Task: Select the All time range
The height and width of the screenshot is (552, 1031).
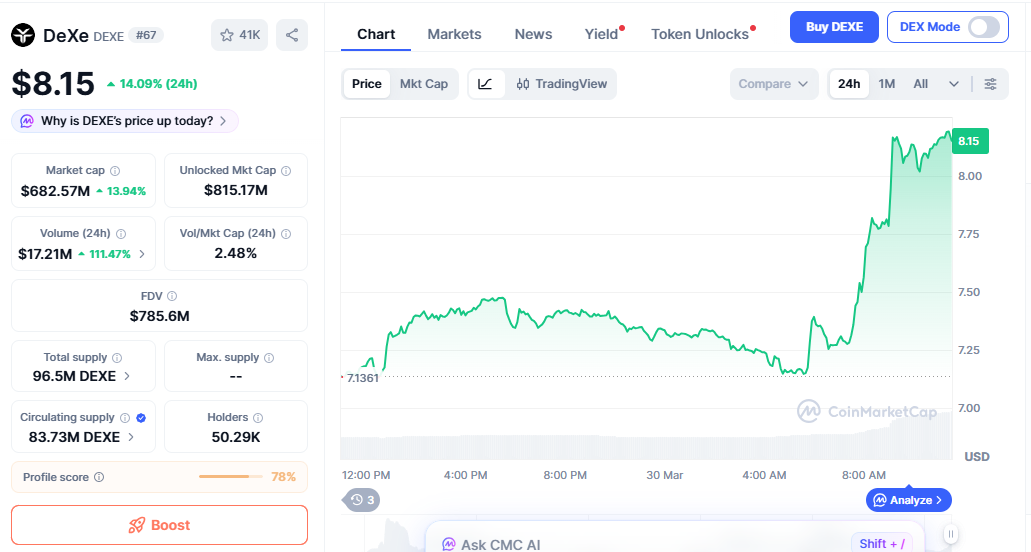Action: (921, 84)
